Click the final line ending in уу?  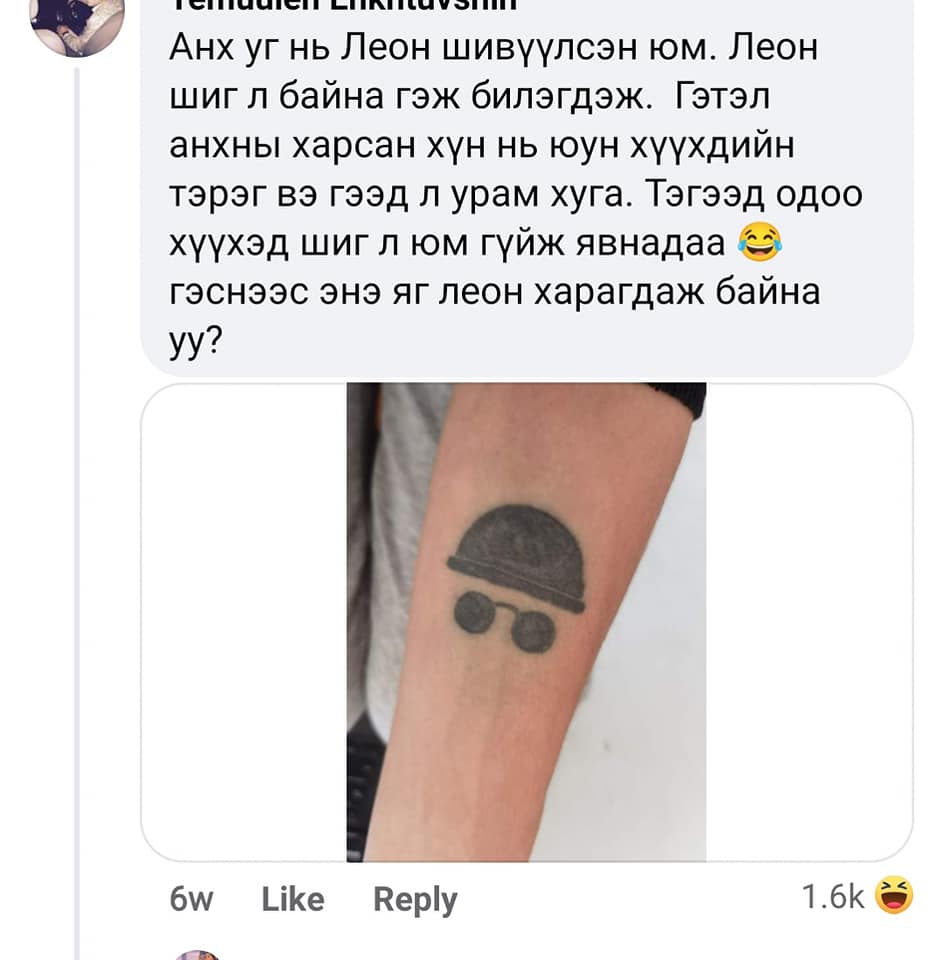[x=195, y=341]
